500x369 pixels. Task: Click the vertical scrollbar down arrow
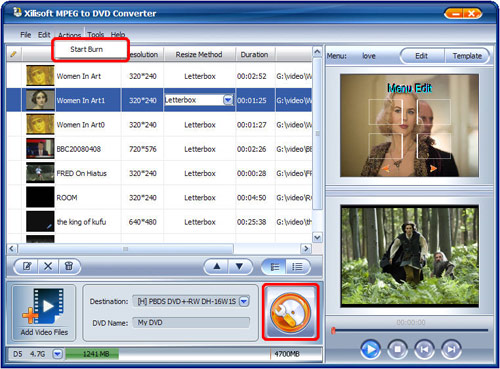pyautogui.click(x=317, y=237)
